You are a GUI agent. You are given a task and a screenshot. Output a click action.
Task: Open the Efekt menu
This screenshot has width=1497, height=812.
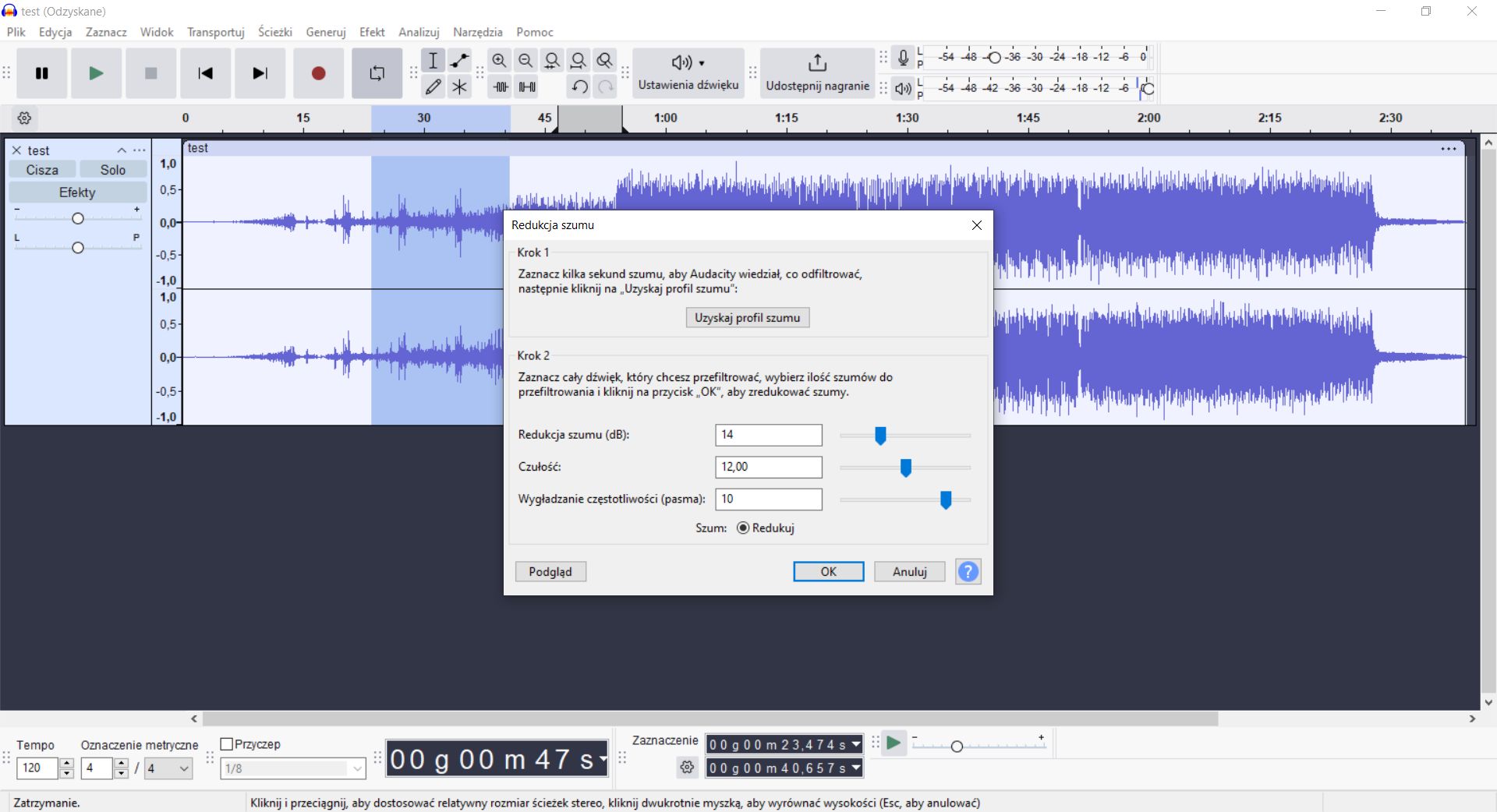[x=372, y=32]
